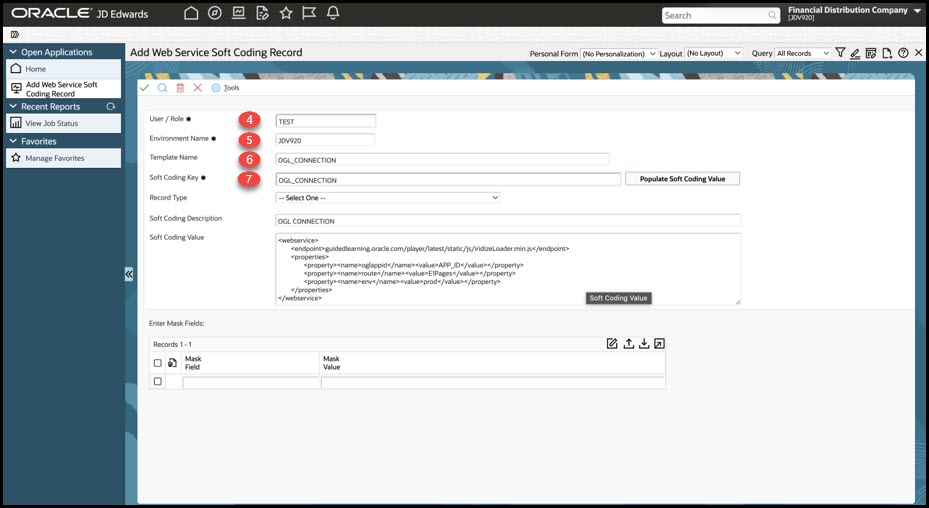Open the flag icon in the top bar
The width and height of the screenshot is (929, 508).
point(309,13)
